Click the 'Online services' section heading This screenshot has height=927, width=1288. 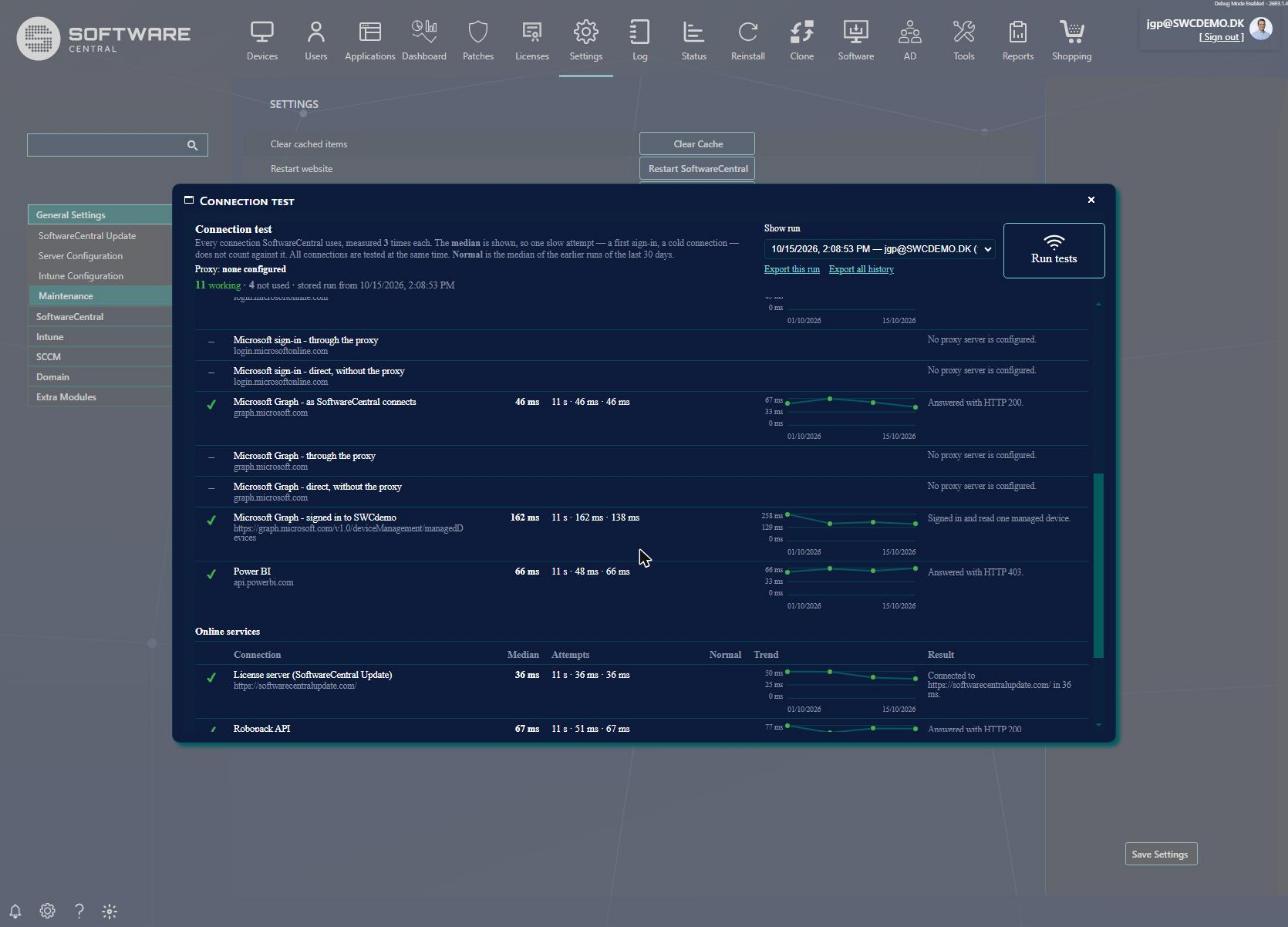pyautogui.click(x=227, y=632)
